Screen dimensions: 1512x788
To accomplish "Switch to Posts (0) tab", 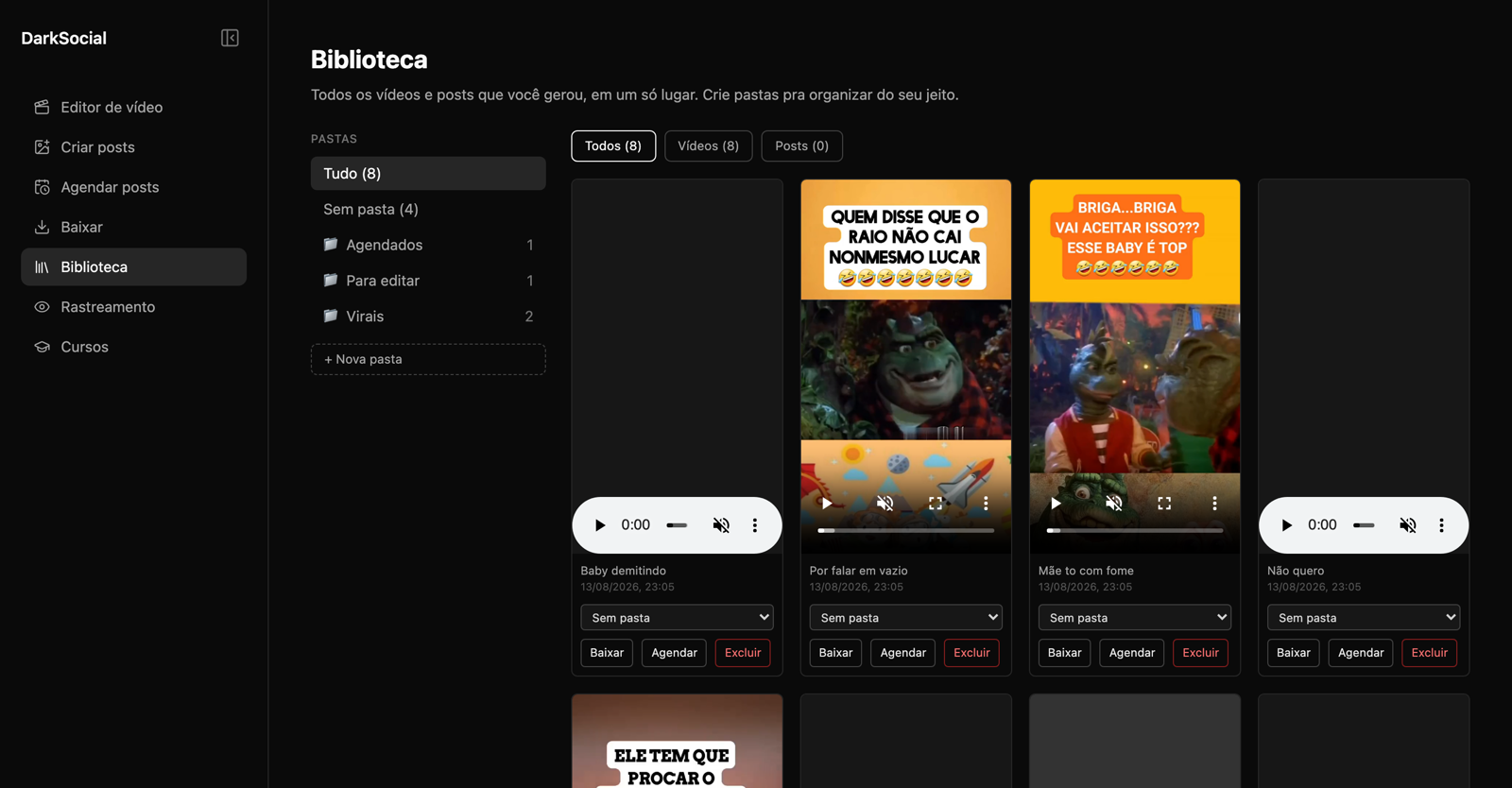I will coord(801,146).
